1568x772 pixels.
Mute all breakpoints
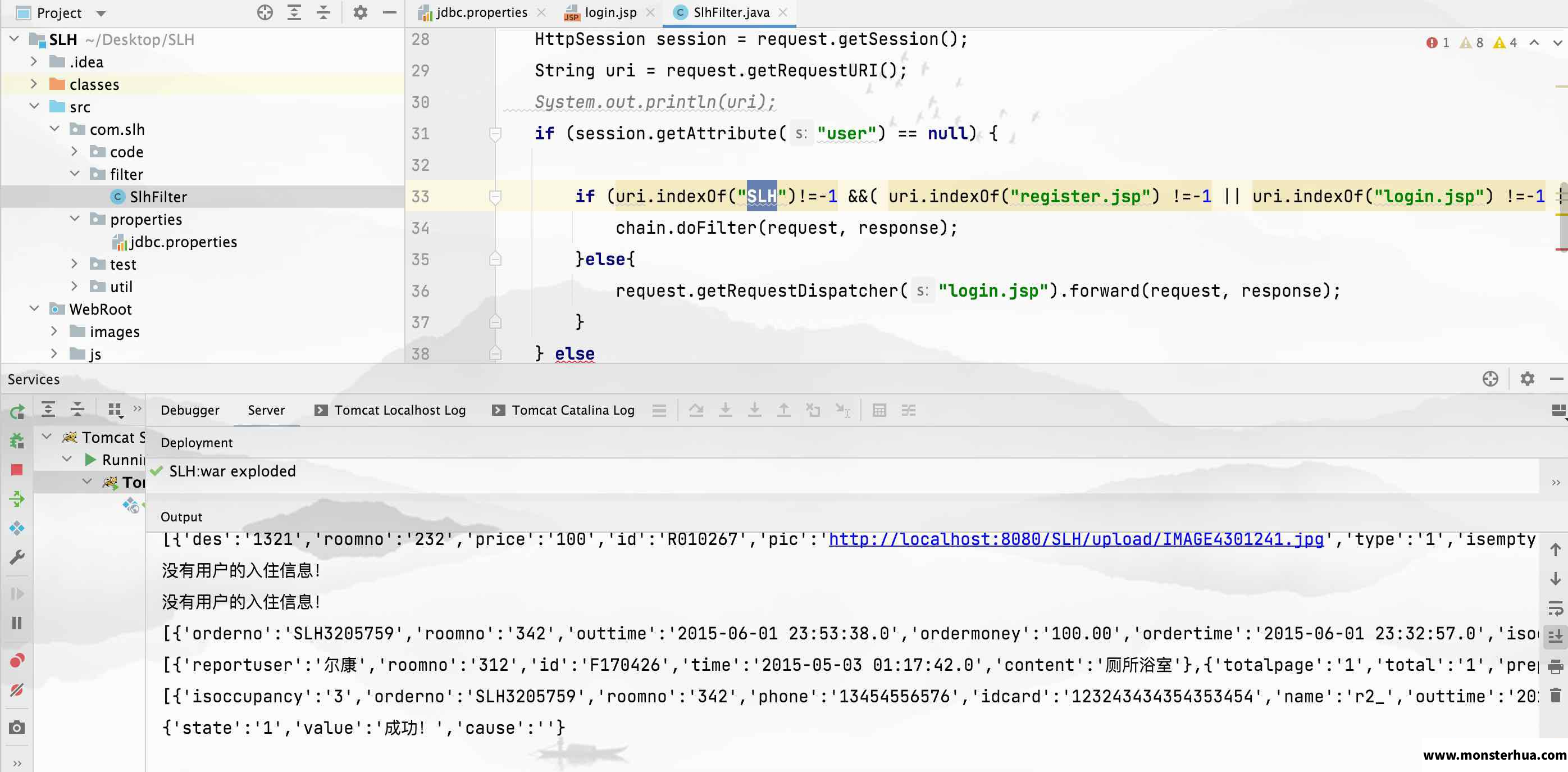(x=17, y=690)
